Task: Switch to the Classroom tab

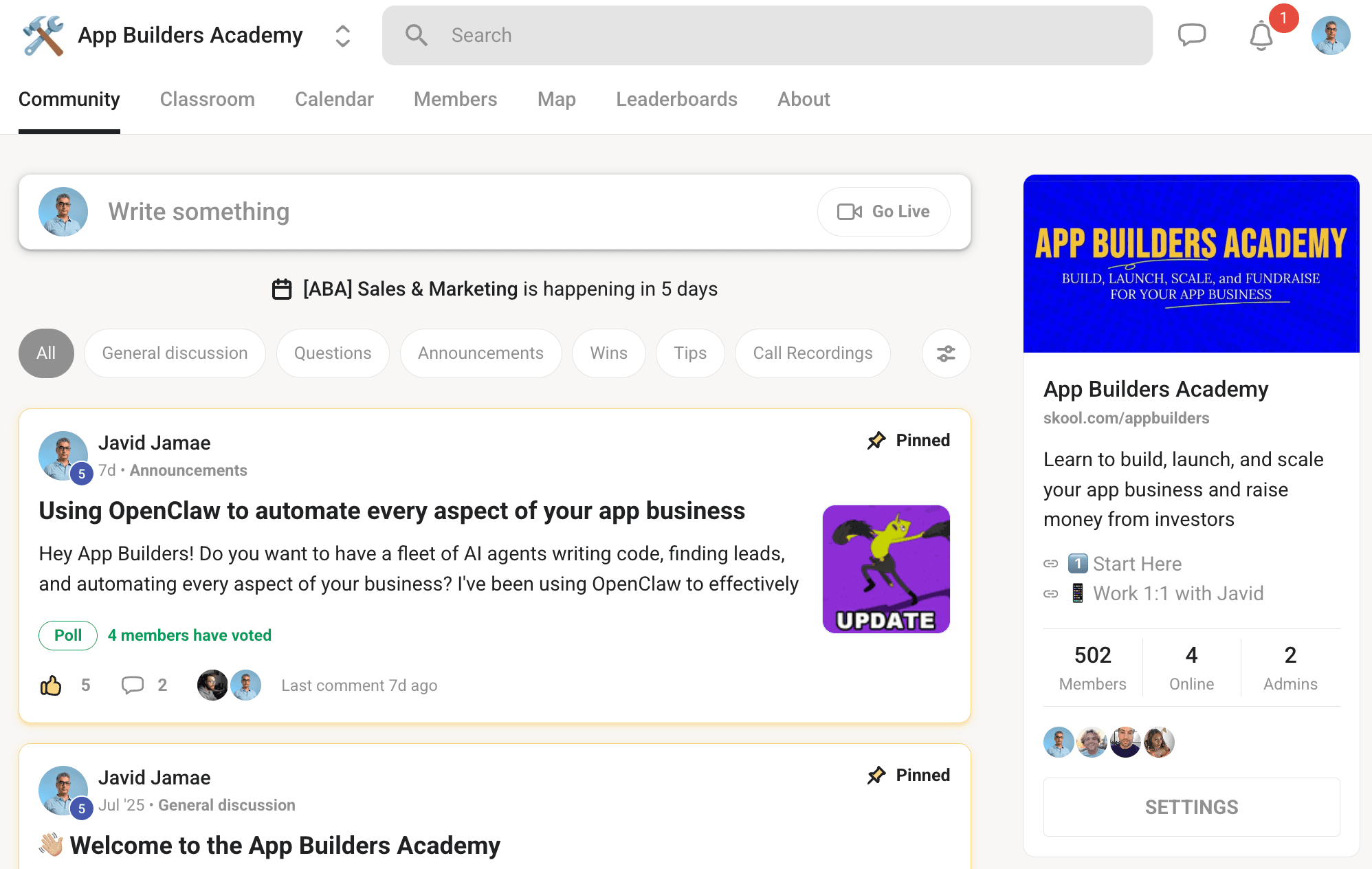Action: click(x=208, y=99)
